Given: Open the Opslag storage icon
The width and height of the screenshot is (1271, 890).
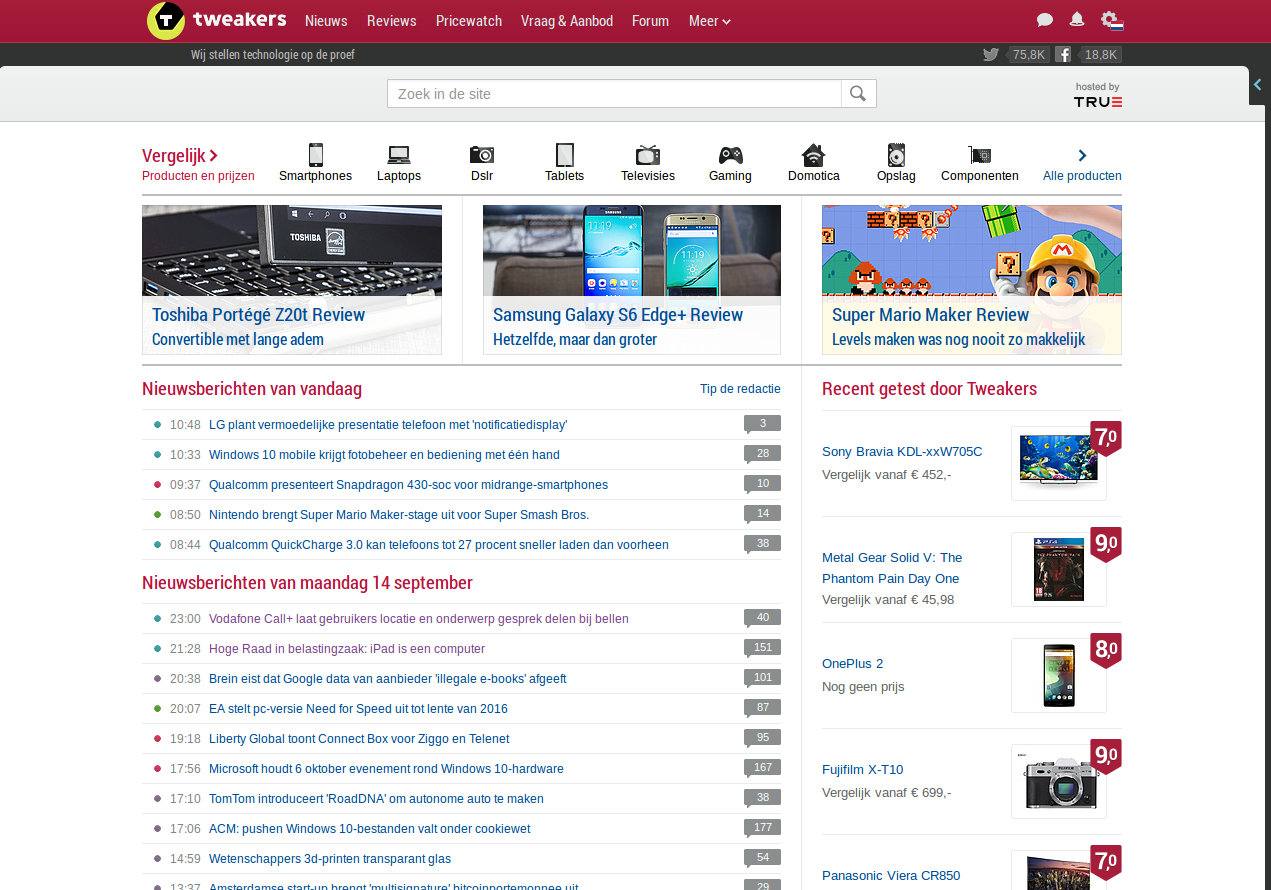Looking at the screenshot, I should click(895, 156).
